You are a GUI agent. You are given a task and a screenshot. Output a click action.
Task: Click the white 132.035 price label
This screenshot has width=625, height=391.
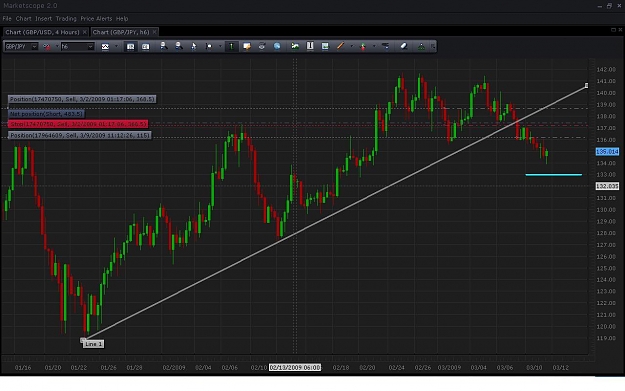[607, 186]
